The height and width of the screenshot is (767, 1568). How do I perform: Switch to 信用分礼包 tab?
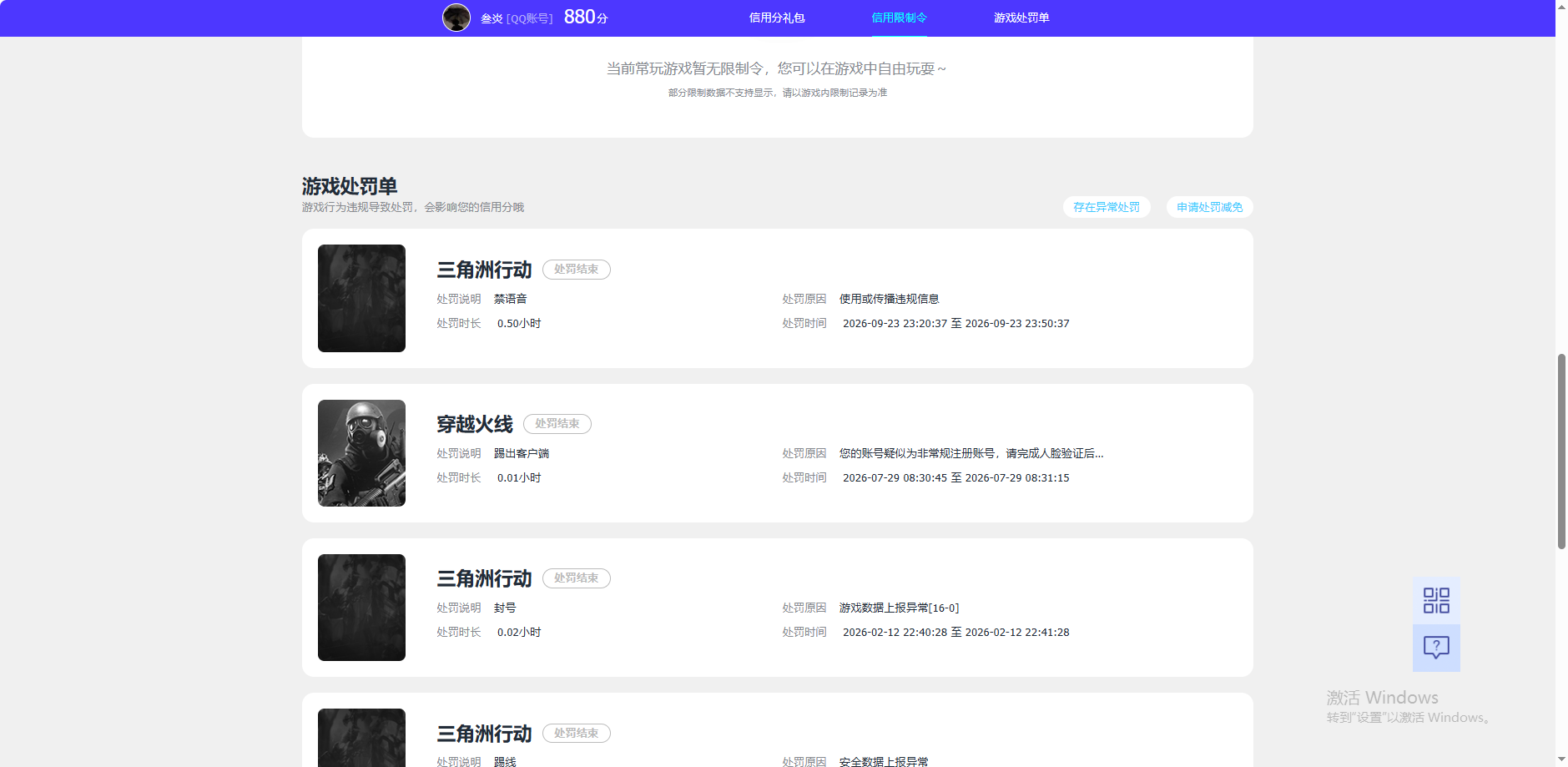point(777,18)
